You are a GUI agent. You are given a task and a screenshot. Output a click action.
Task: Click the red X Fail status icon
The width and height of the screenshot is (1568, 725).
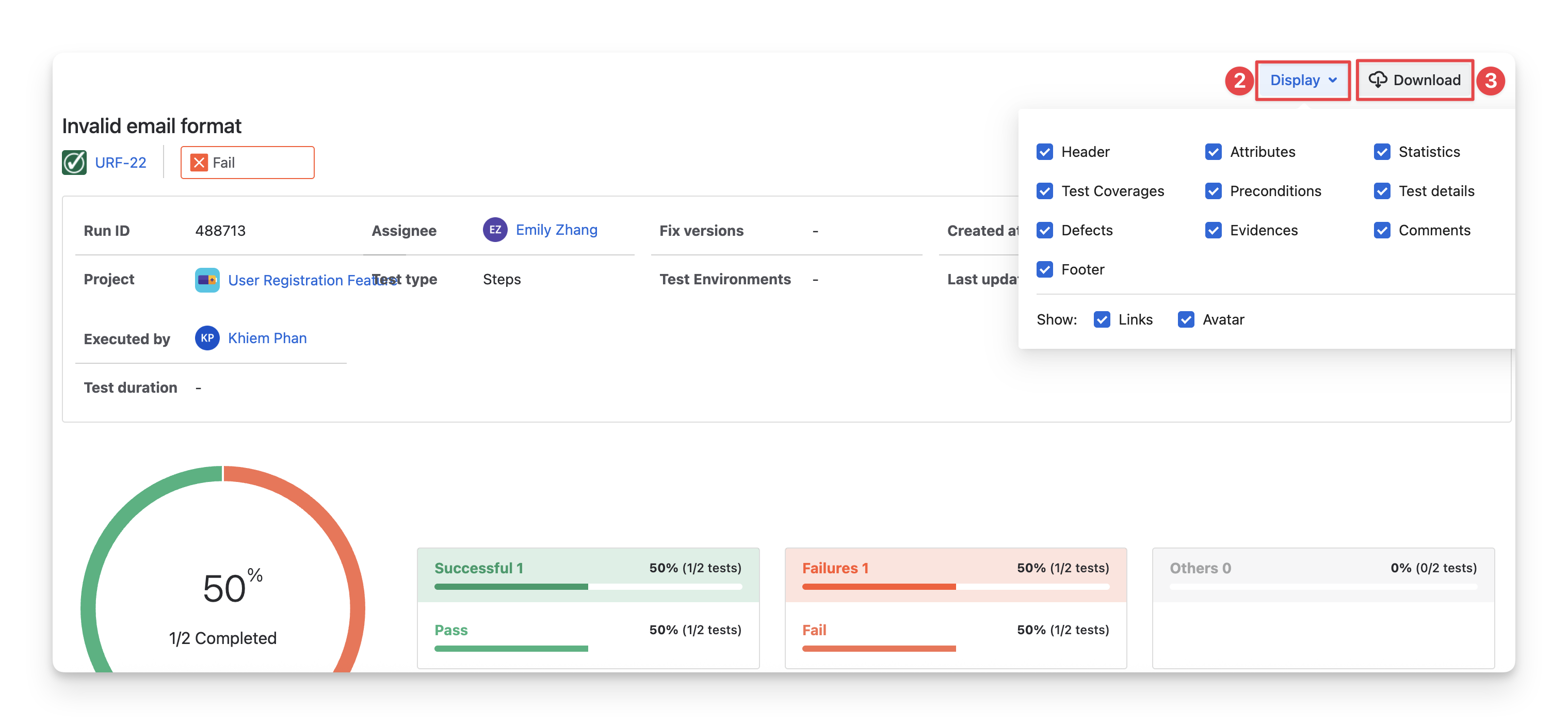[x=199, y=163]
